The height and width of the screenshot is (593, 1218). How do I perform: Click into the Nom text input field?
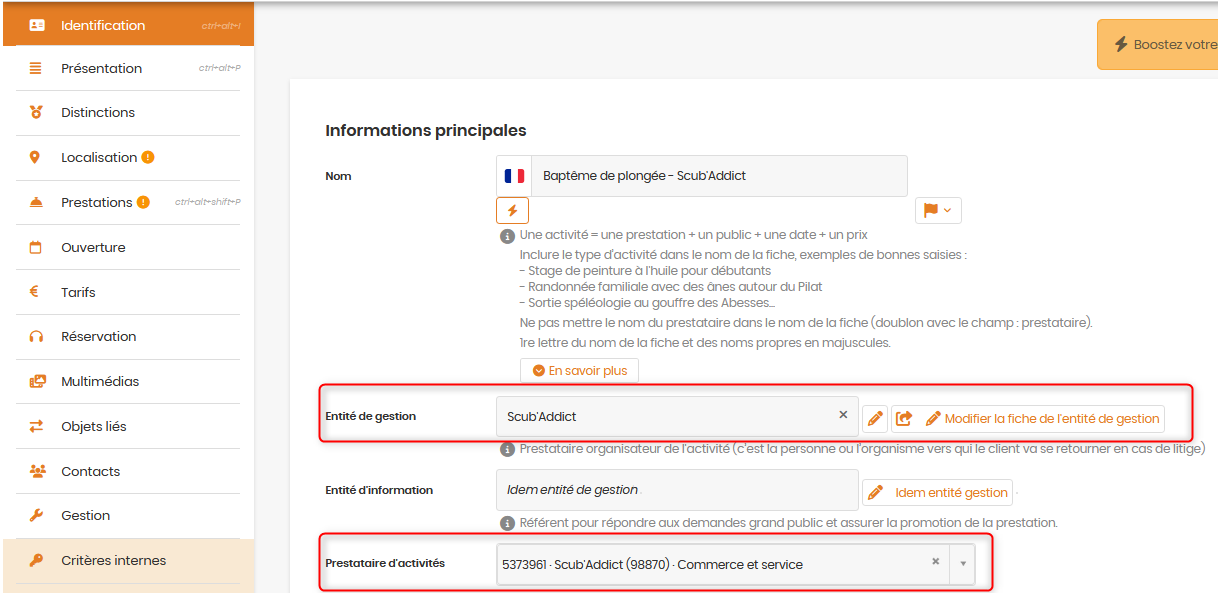pyautogui.click(x=719, y=176)
